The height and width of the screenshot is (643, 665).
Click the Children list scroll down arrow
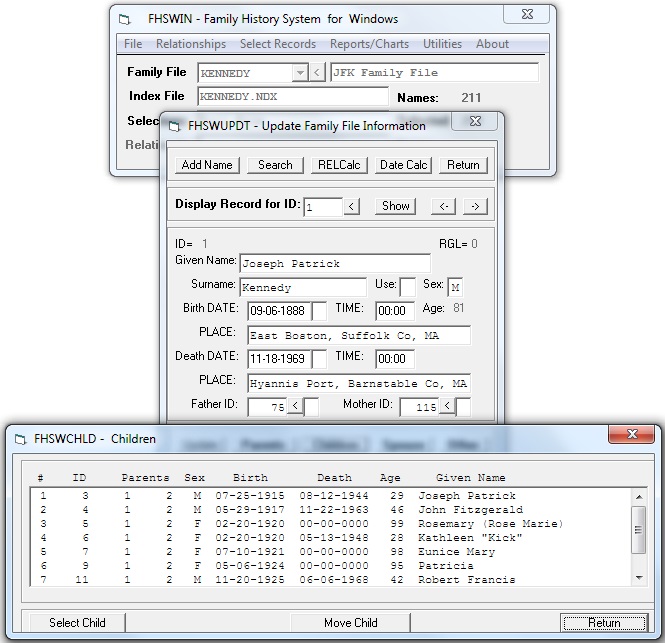point(639,578)
